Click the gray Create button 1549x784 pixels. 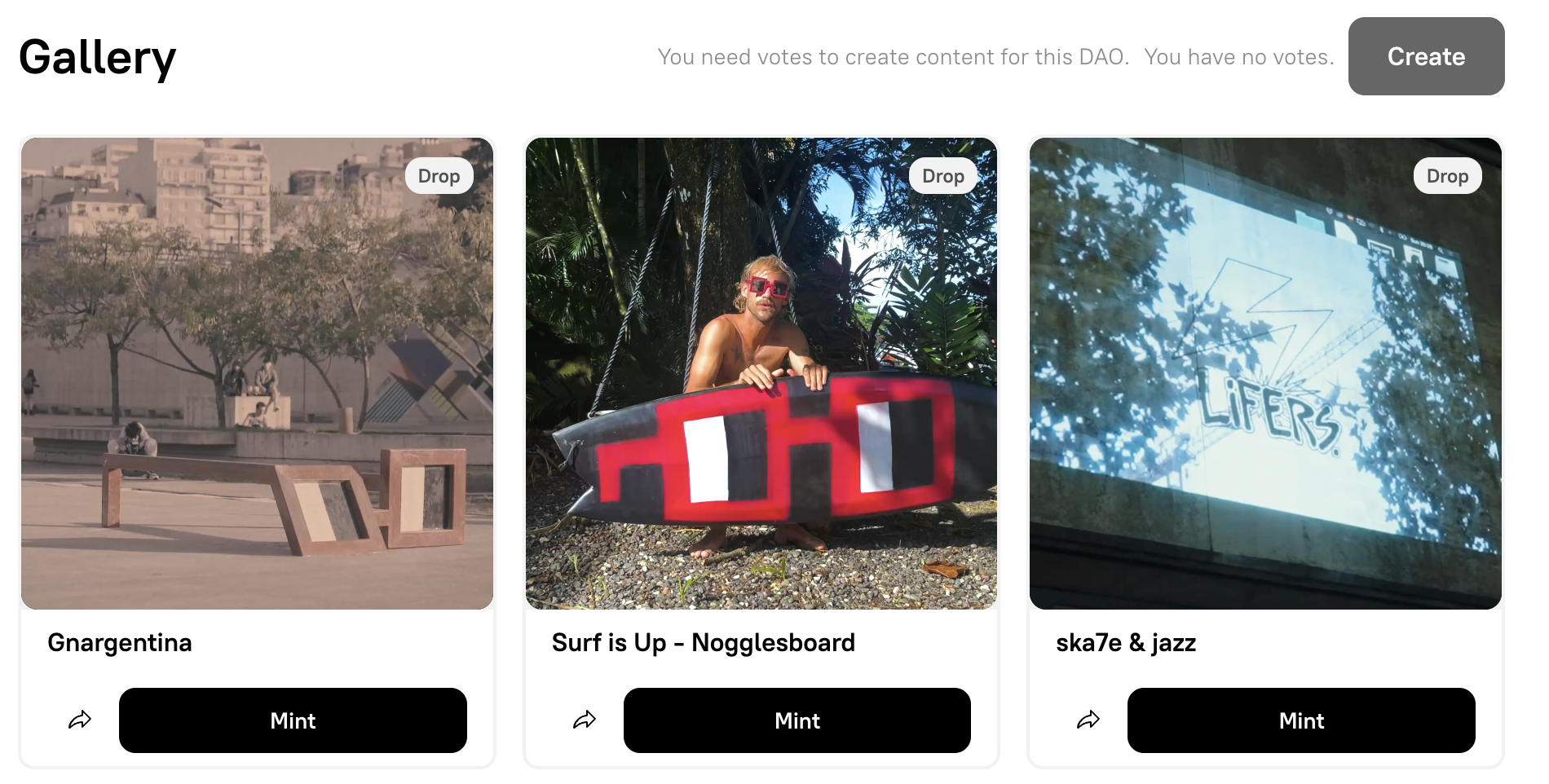(1426, 56)
